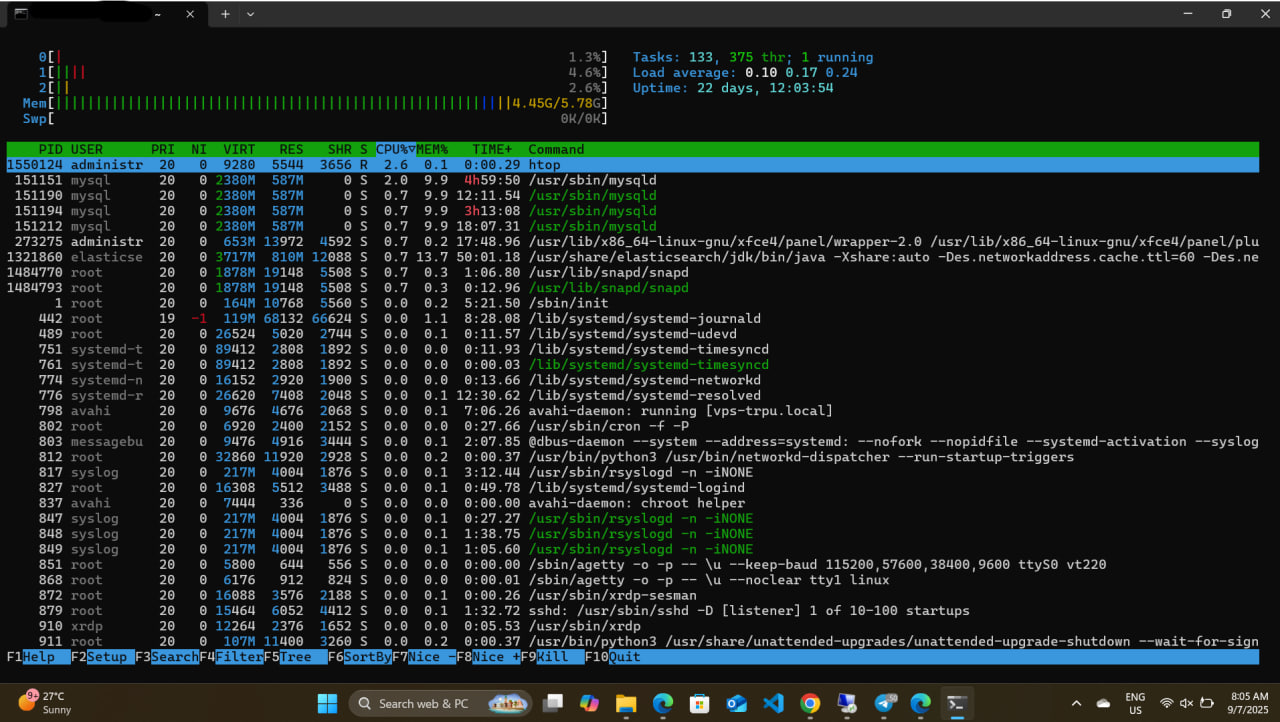Open Visual Studio Code from taskbar
This screenshot has height=722, width=1280.
pyautogui.click(x=773, y=703)
